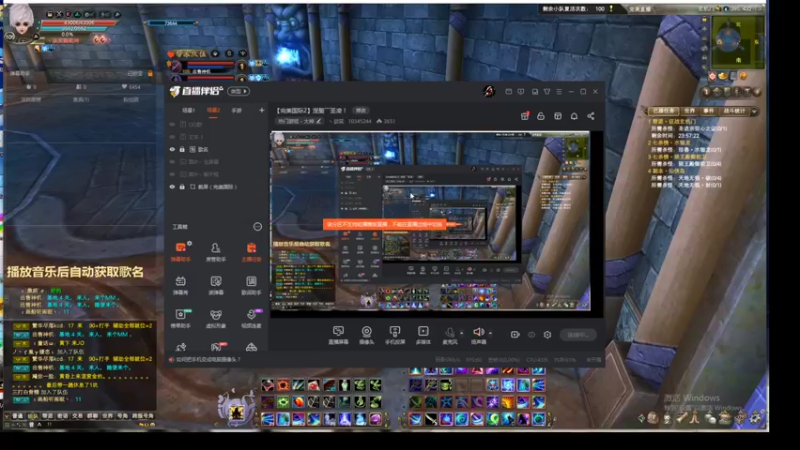Toggle visibility of the 歌名 source

point(172,149)
